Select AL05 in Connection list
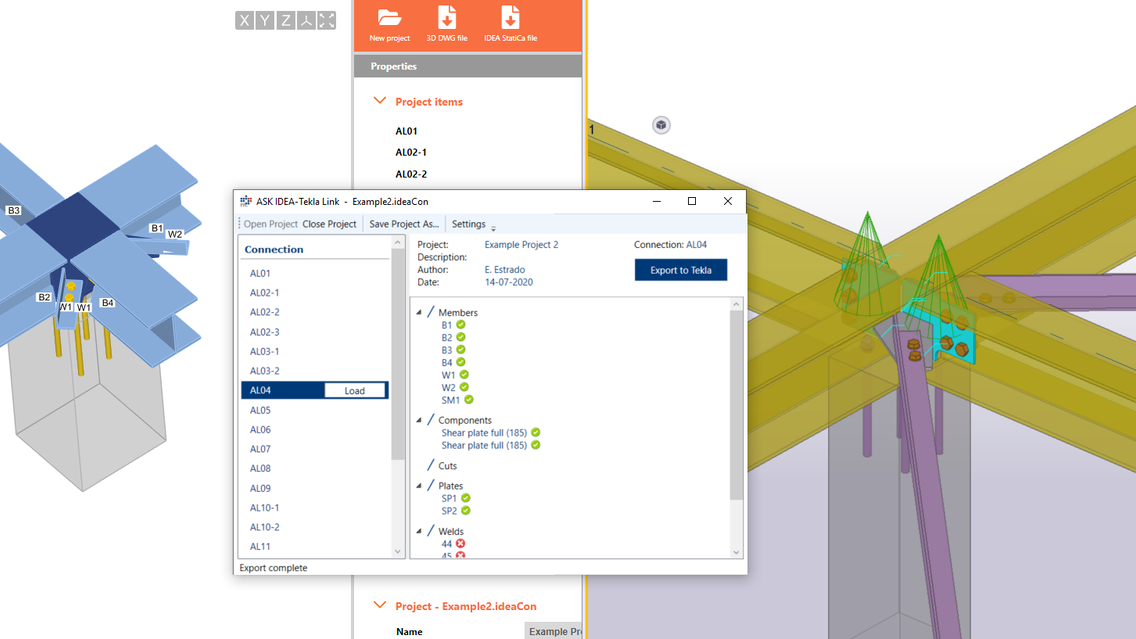 click(x=260, y=410)
